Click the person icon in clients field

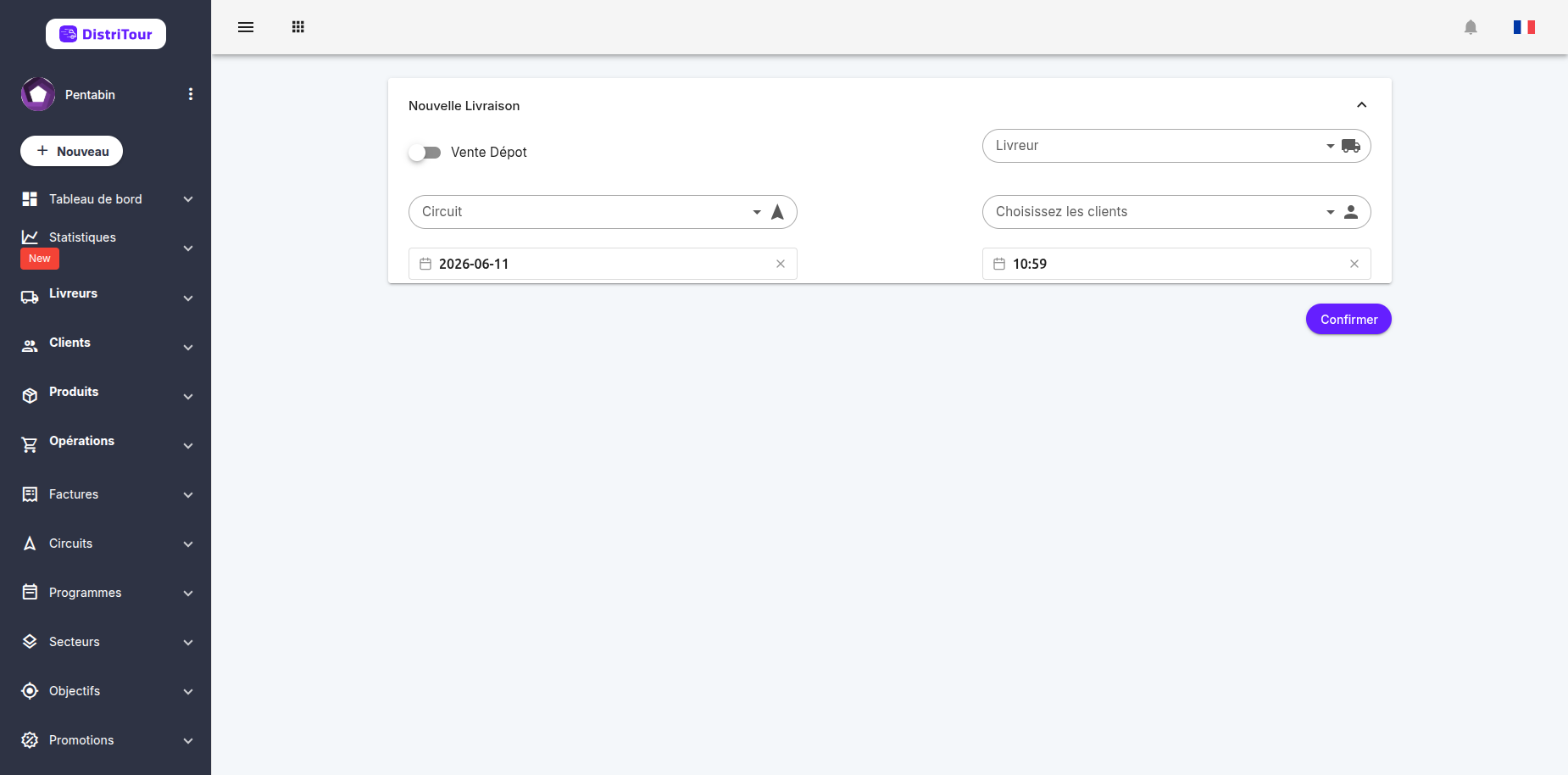1351,212
